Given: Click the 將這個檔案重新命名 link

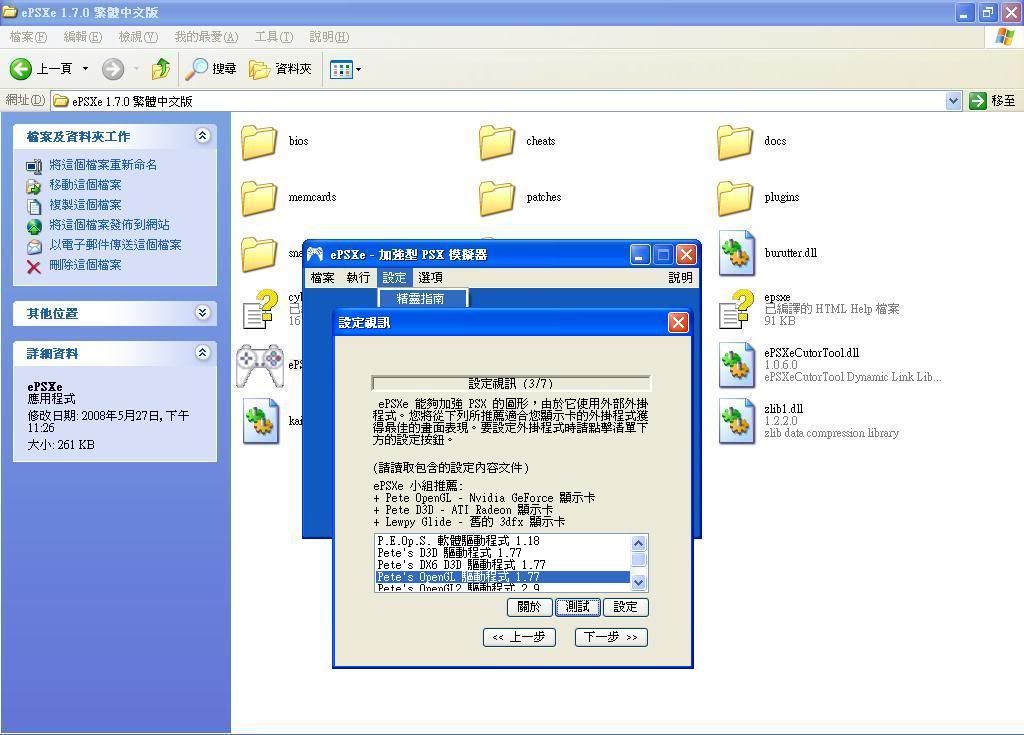Looking at the screenshot, I should point(103,165).
